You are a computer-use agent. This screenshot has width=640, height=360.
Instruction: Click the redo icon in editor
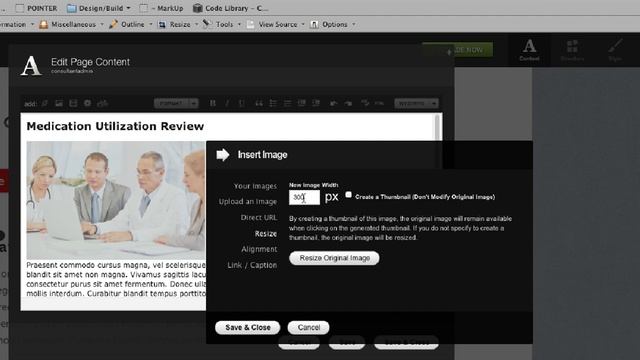[348, 103]
